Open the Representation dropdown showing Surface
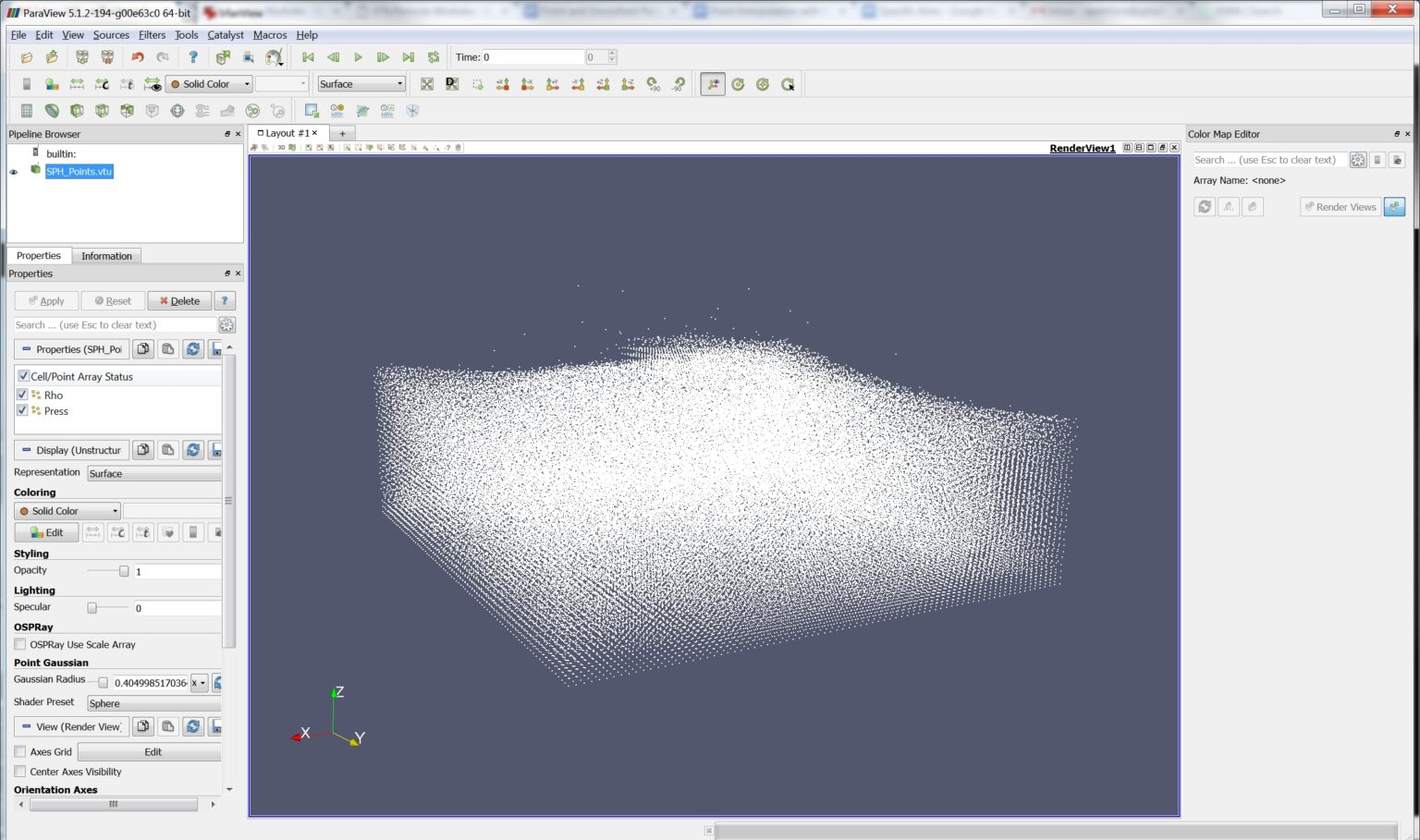The height and width of the screenshot is (840, 1420). (153, 472)
